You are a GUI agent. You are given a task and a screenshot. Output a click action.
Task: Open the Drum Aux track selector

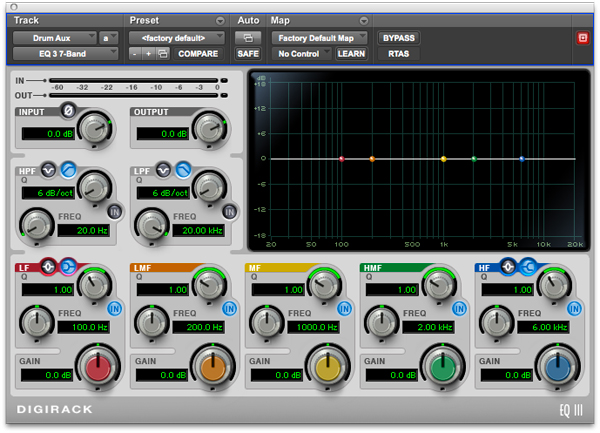click(x=54, y=38)
